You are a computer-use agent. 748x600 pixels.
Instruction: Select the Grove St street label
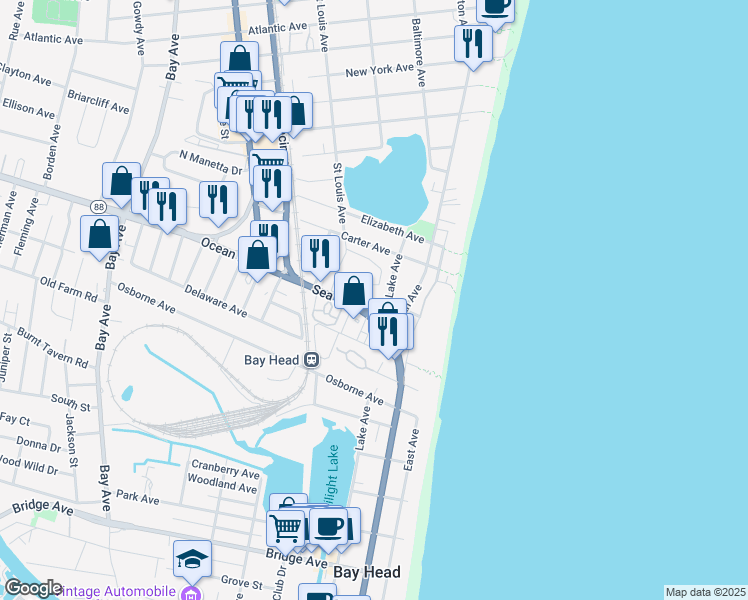[242, 582]
